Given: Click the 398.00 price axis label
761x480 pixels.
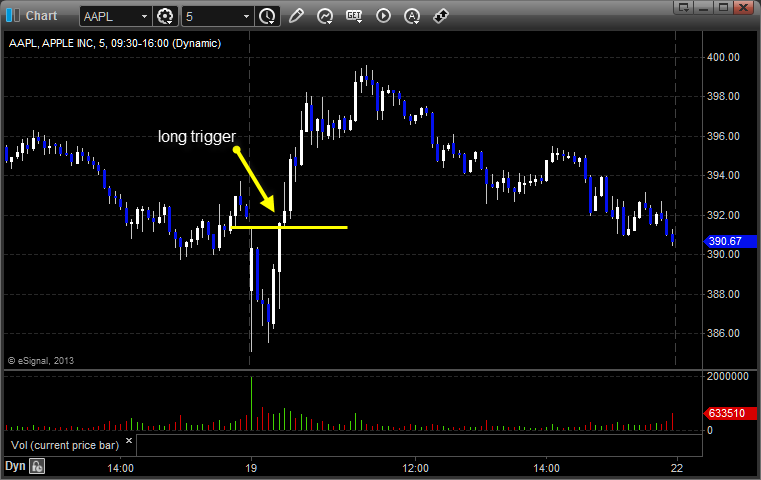Looking at the screenshot, I should (723, 96).
